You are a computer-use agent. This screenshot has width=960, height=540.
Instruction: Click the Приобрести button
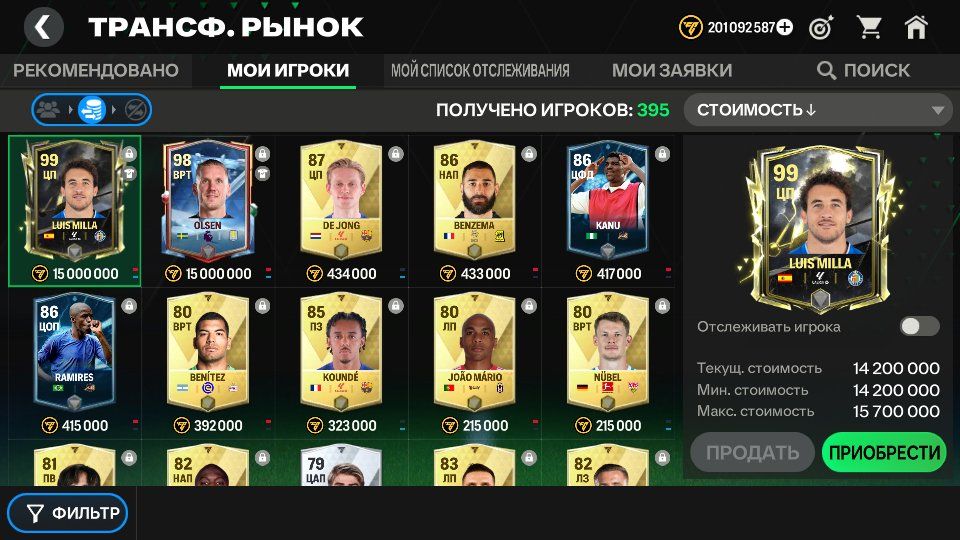(x=884, y=452)
